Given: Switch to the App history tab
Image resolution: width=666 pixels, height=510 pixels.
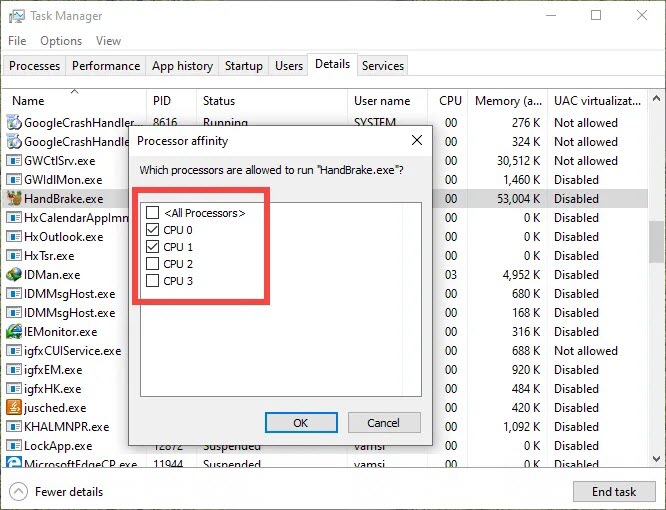Looking at the screenshot, I should tap(182, 66).
